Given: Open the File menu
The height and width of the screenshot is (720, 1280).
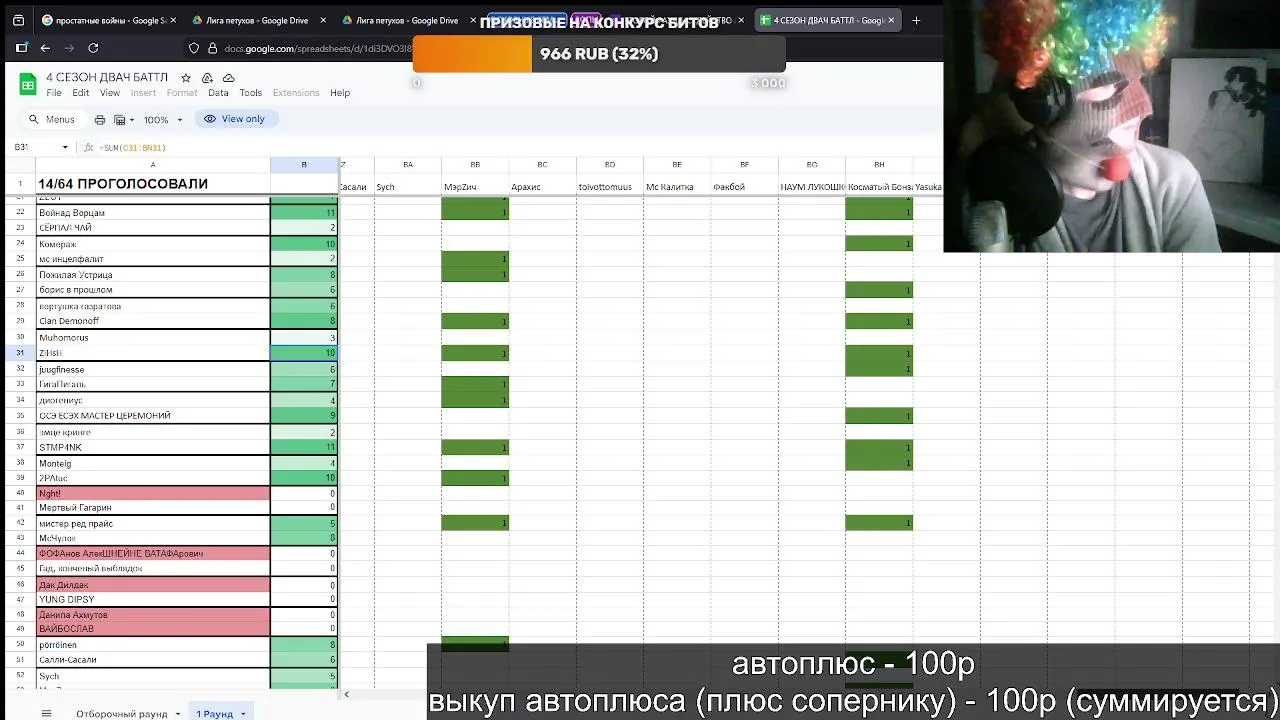Looking at the screenshot, I should point(54,93).
